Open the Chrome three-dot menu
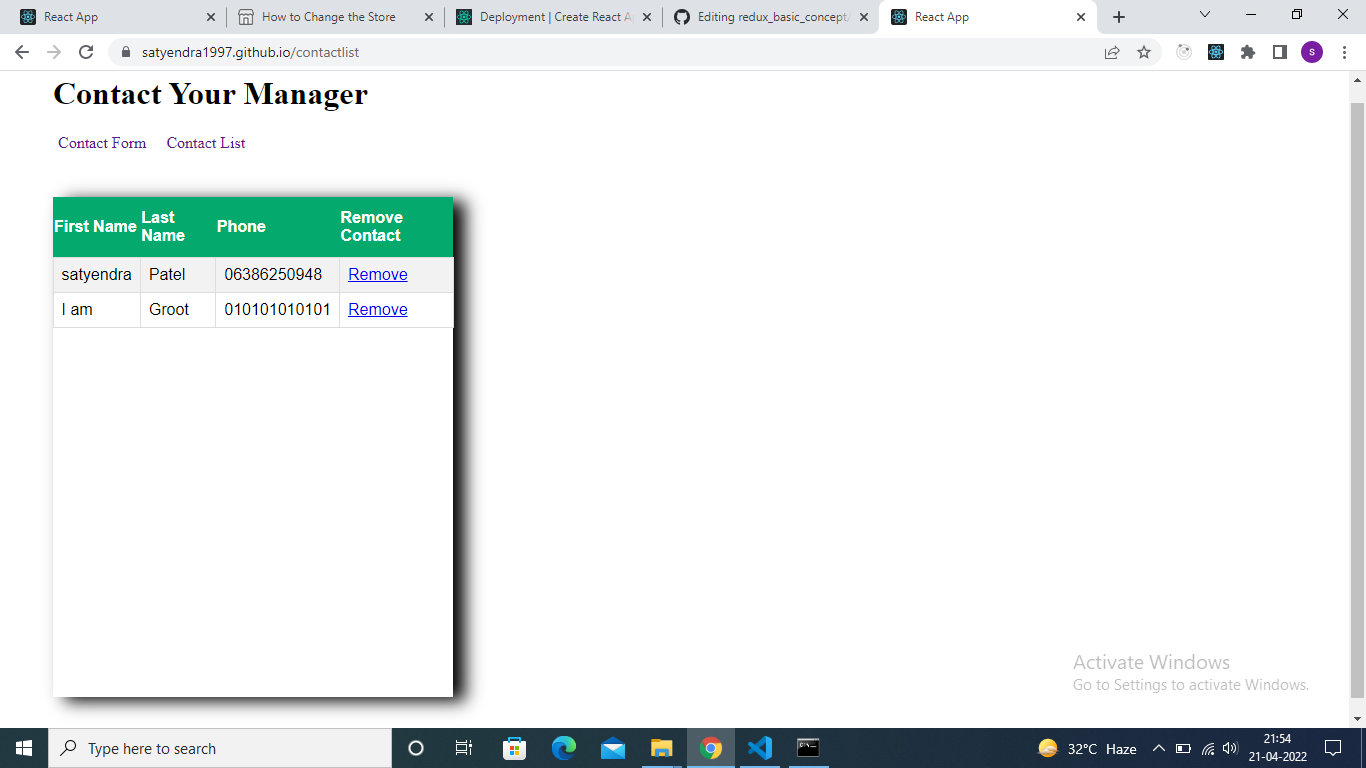Viewport: 1366px width, 768px height. (1343, 51)
